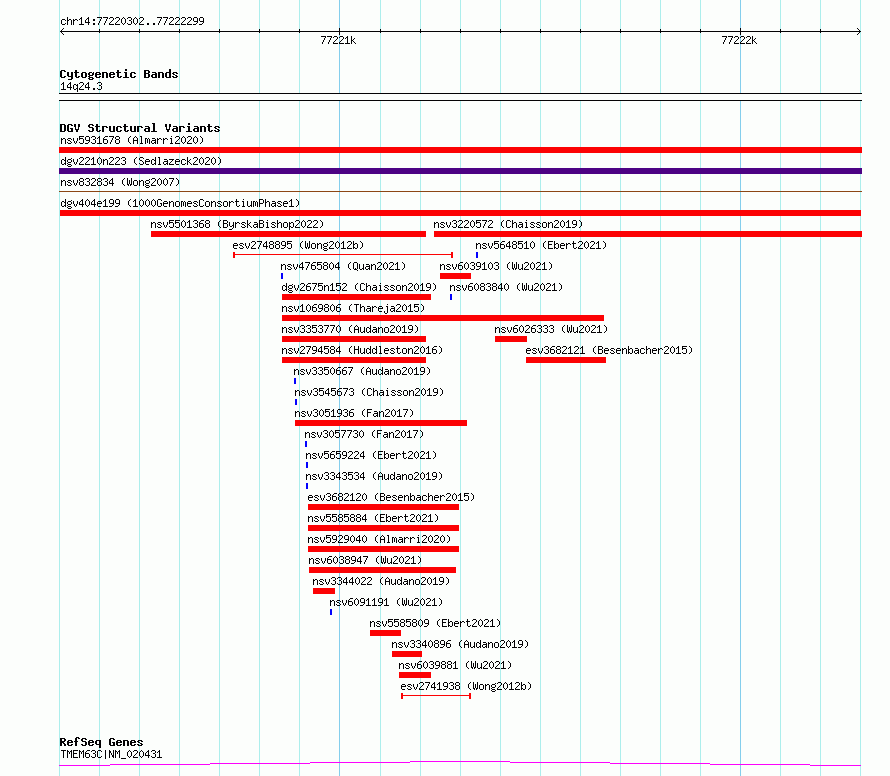890x776 pixels.
Task: Click the thin esv2748895 interval line
Action: (x=343, y=255)
